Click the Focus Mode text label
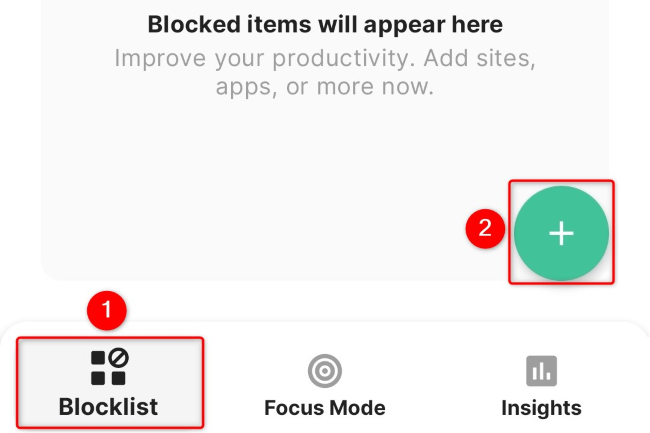Viewport: 650px width, 433px height. tap(325, 408)
